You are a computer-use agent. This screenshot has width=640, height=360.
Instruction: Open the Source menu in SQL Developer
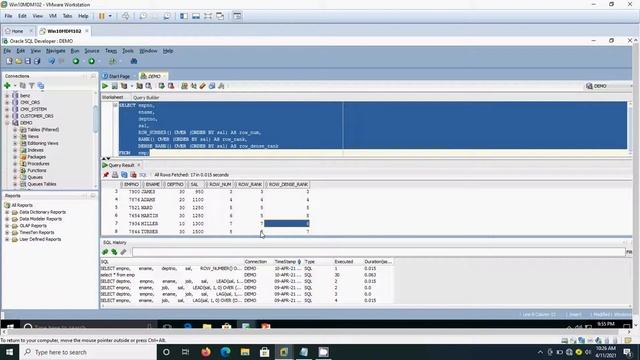coord(92,51)
